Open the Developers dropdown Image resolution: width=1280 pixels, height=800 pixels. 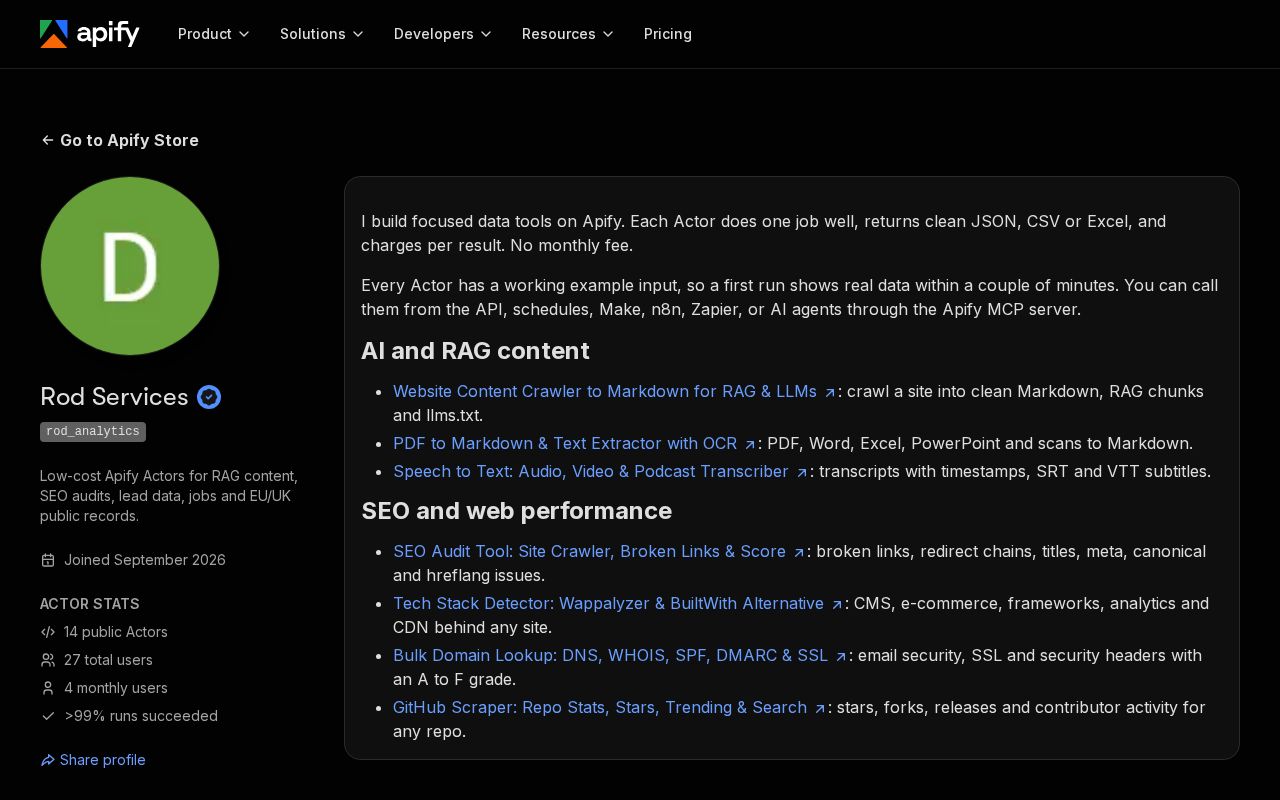pyautogui.click(x=443, y=34)
